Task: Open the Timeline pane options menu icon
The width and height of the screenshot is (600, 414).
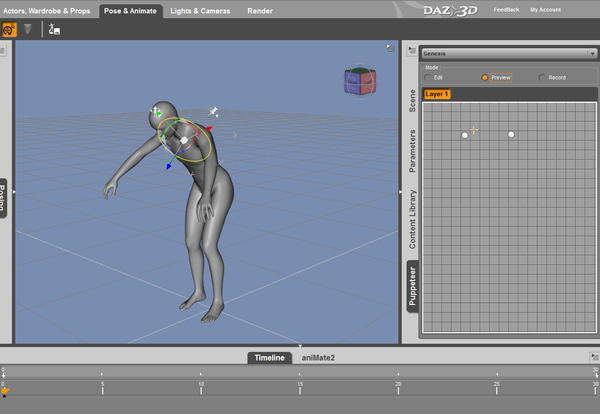Action: coord(594,357)
